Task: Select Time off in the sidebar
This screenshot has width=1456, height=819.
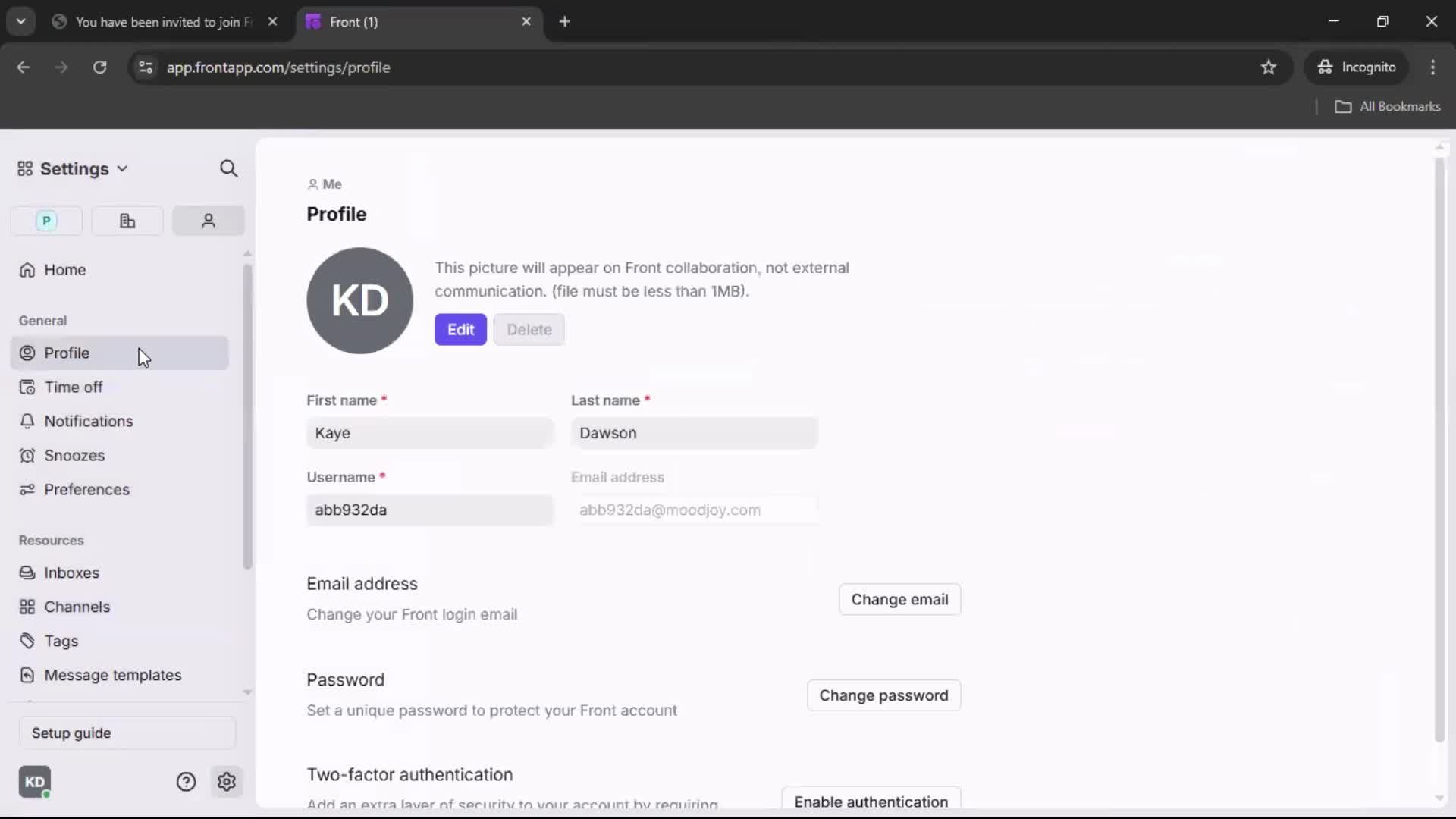Action: (x=74, y=387)
